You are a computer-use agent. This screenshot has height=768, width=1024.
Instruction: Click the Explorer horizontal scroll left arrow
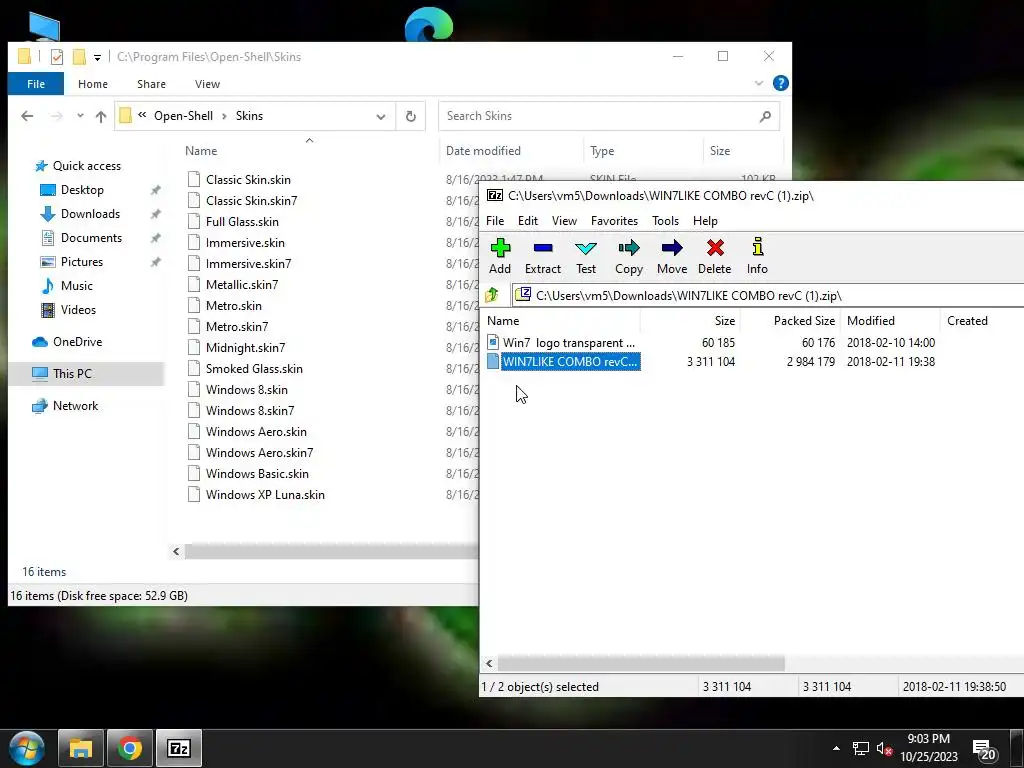coord(176,552)
